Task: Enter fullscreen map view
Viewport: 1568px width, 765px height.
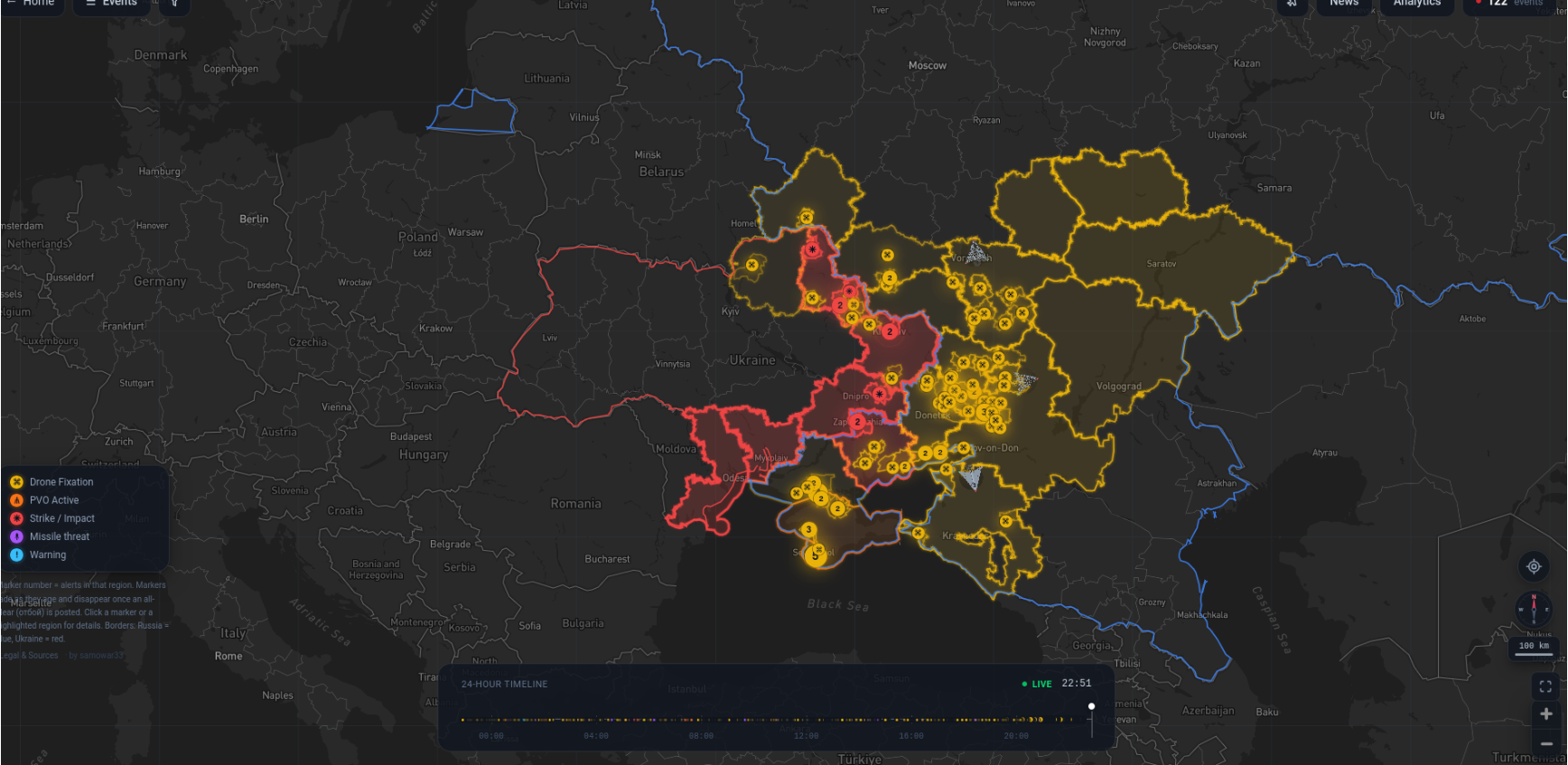Action: tap(1545, 686)
